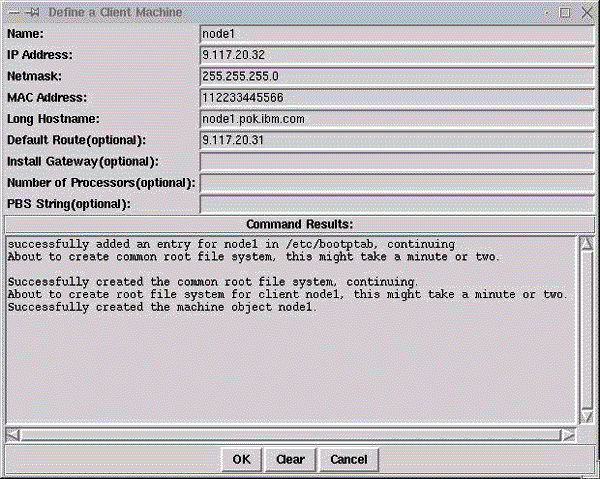
Task: Close the Define a Client Machine window
Action: 586,12
